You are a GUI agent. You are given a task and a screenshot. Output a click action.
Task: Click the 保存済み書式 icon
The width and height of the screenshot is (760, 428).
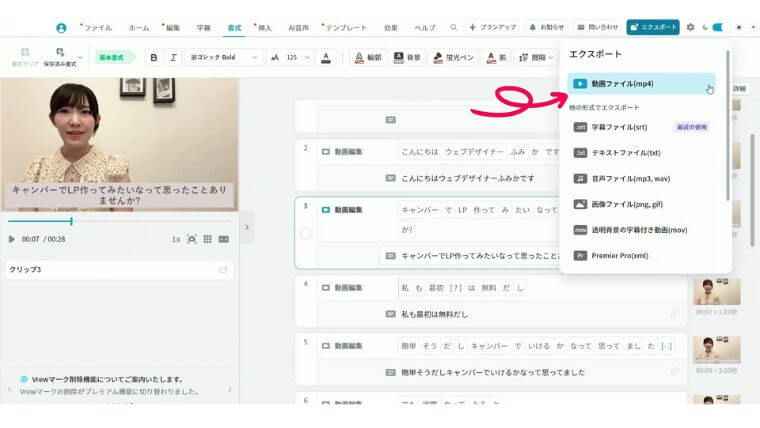tap(60, 57)
